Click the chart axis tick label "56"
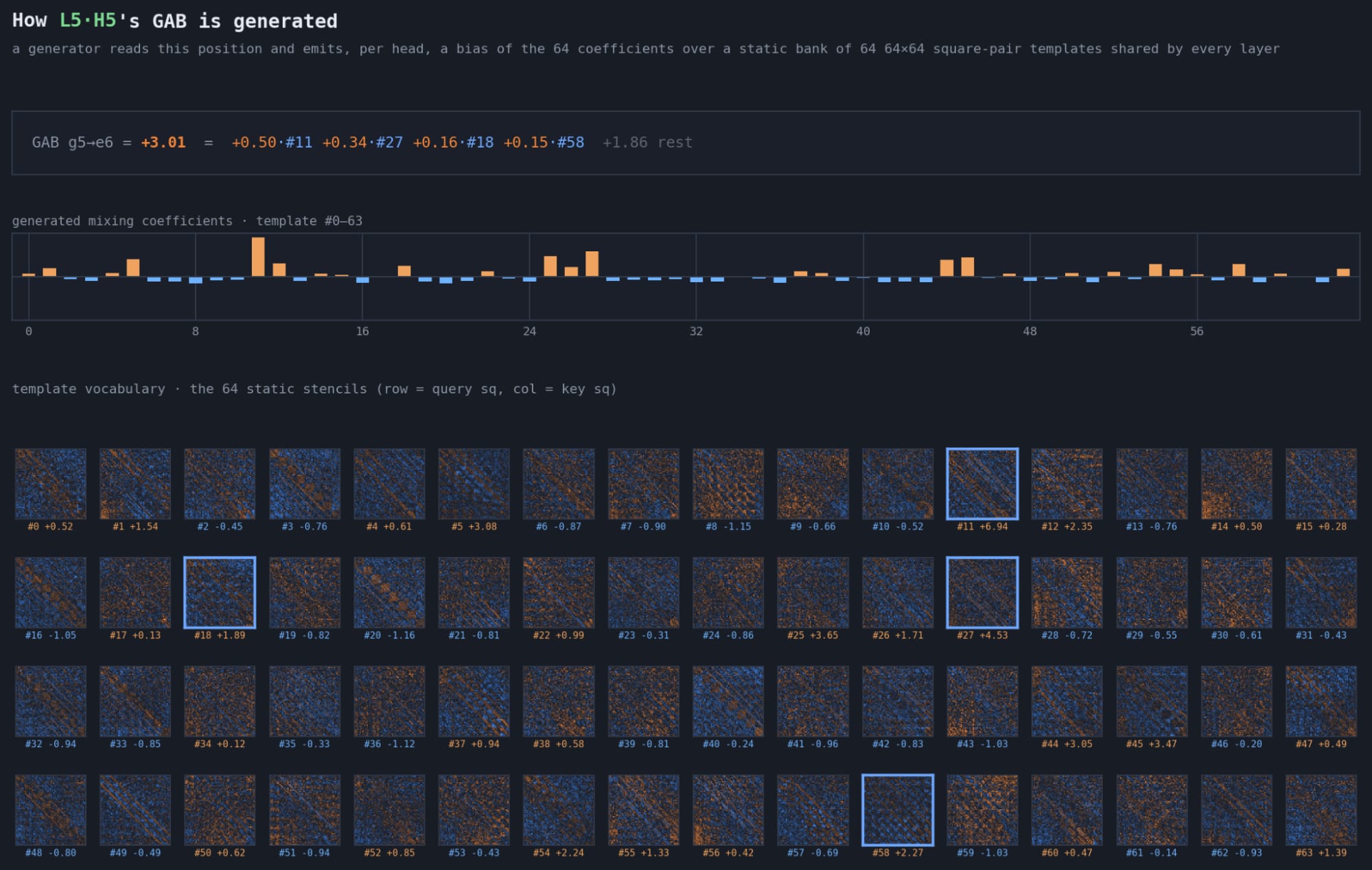 click(x=1196, y=332)
